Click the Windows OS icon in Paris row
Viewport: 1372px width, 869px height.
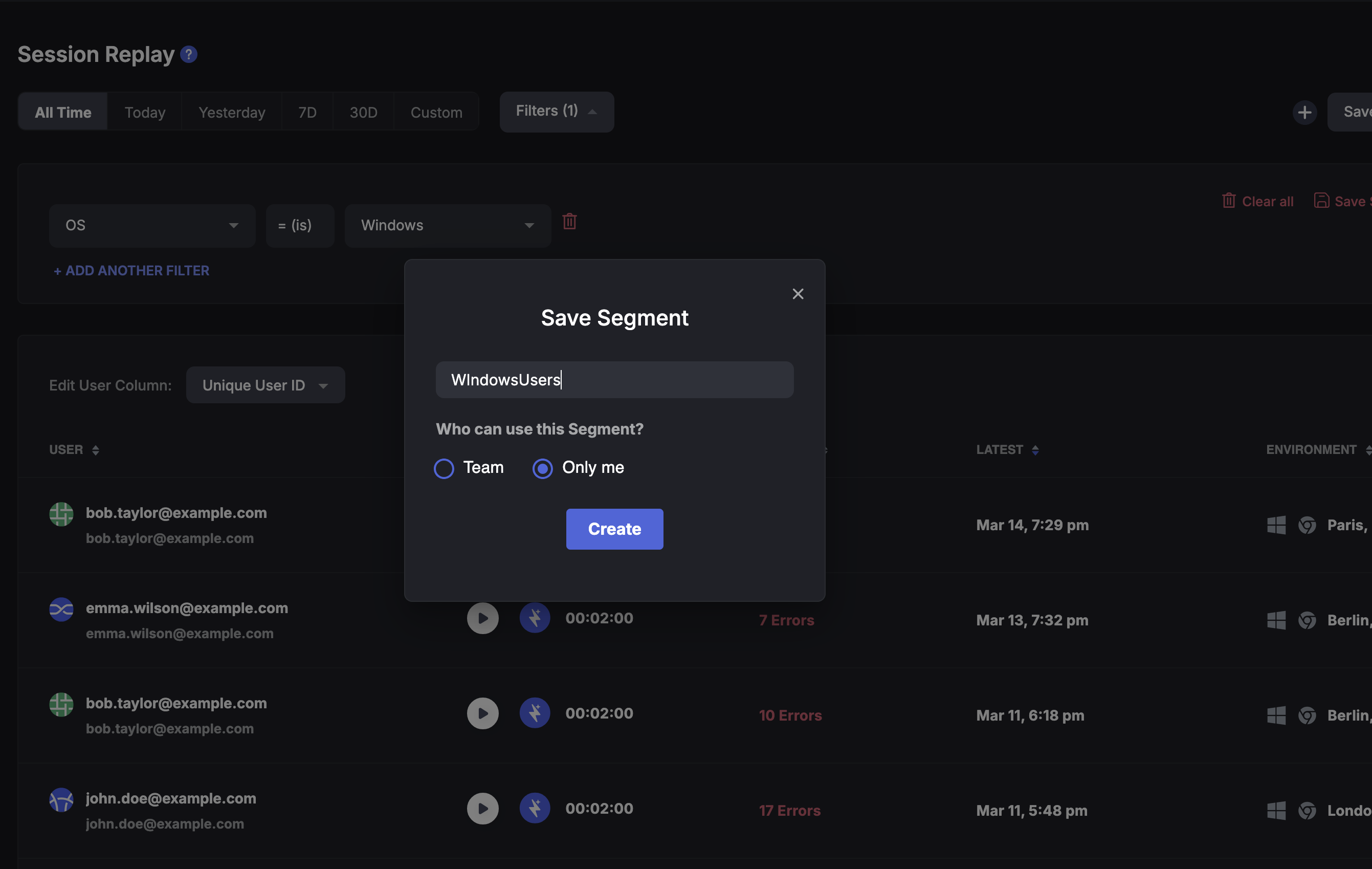pyautogui.click(x=1276, y=525)
